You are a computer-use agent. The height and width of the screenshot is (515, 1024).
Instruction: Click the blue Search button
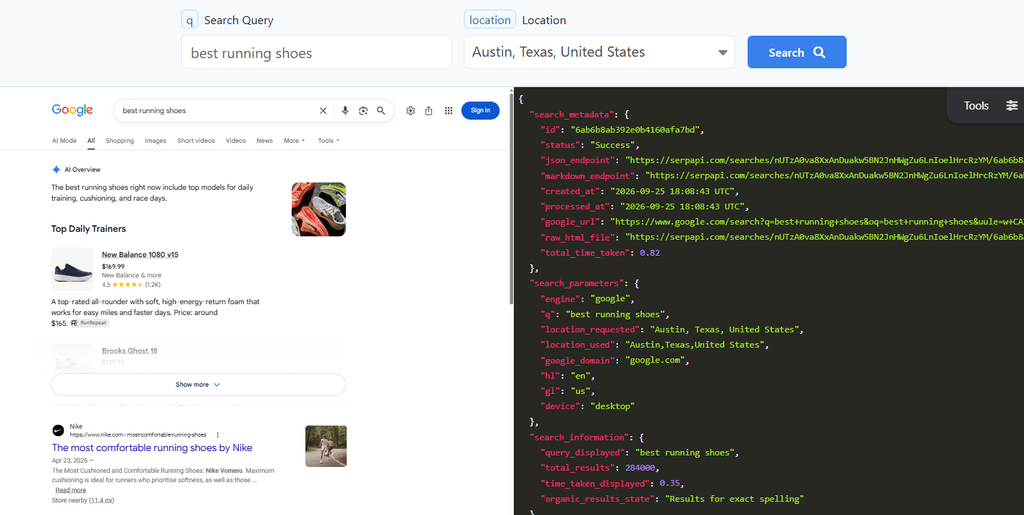797,52
